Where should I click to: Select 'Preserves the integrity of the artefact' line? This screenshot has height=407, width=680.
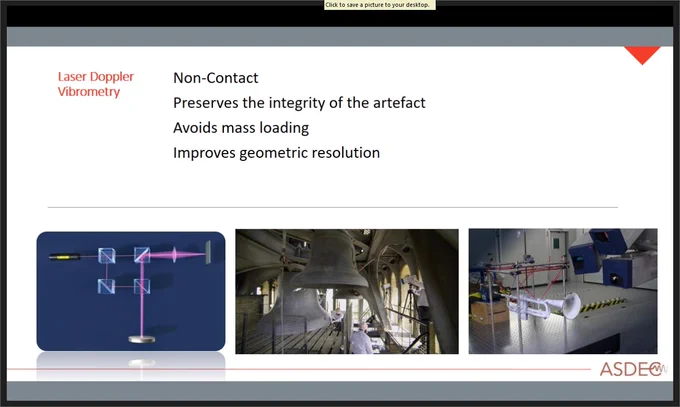pos(299,103)
